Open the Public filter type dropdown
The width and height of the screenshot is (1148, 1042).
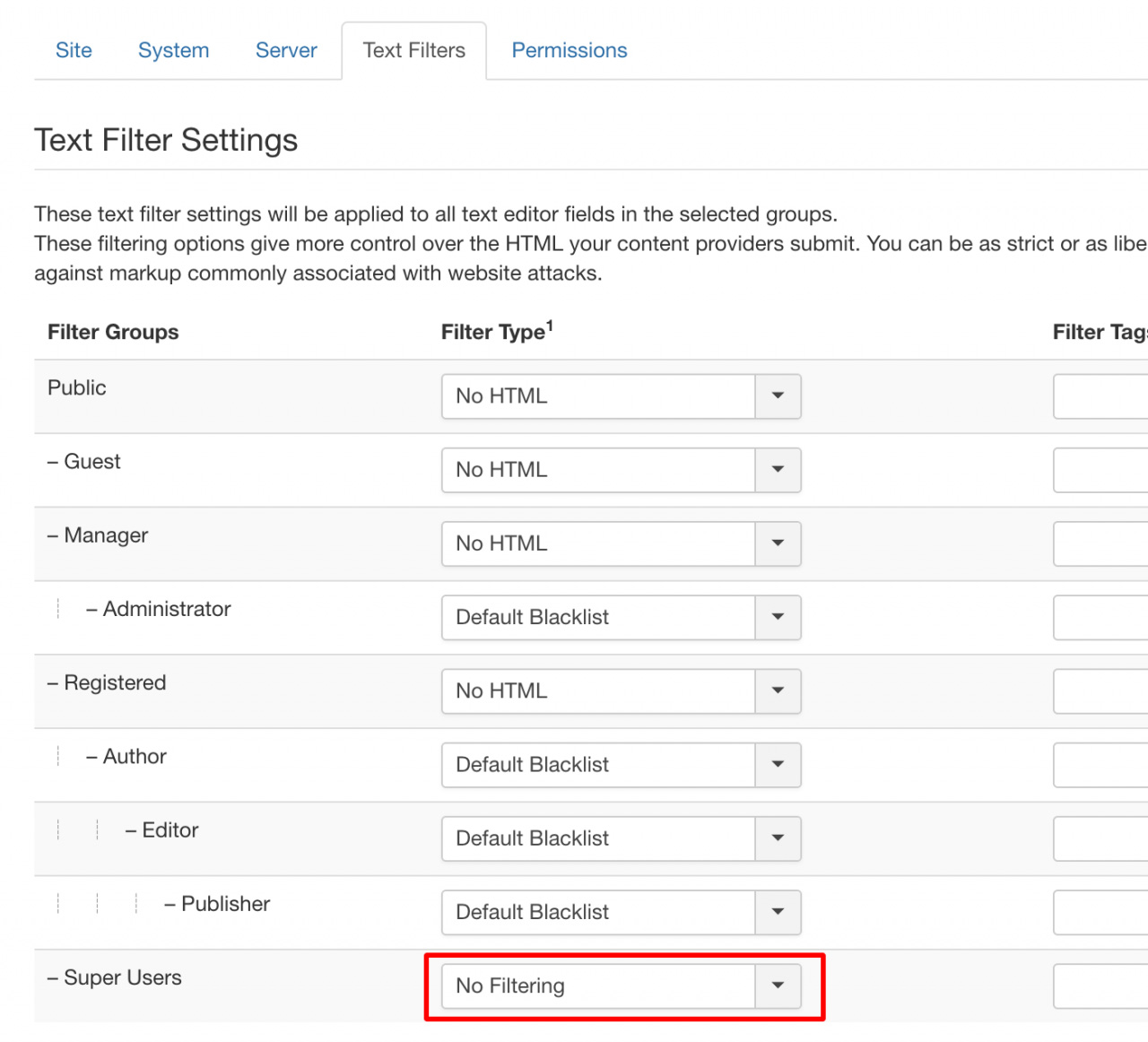621,396
